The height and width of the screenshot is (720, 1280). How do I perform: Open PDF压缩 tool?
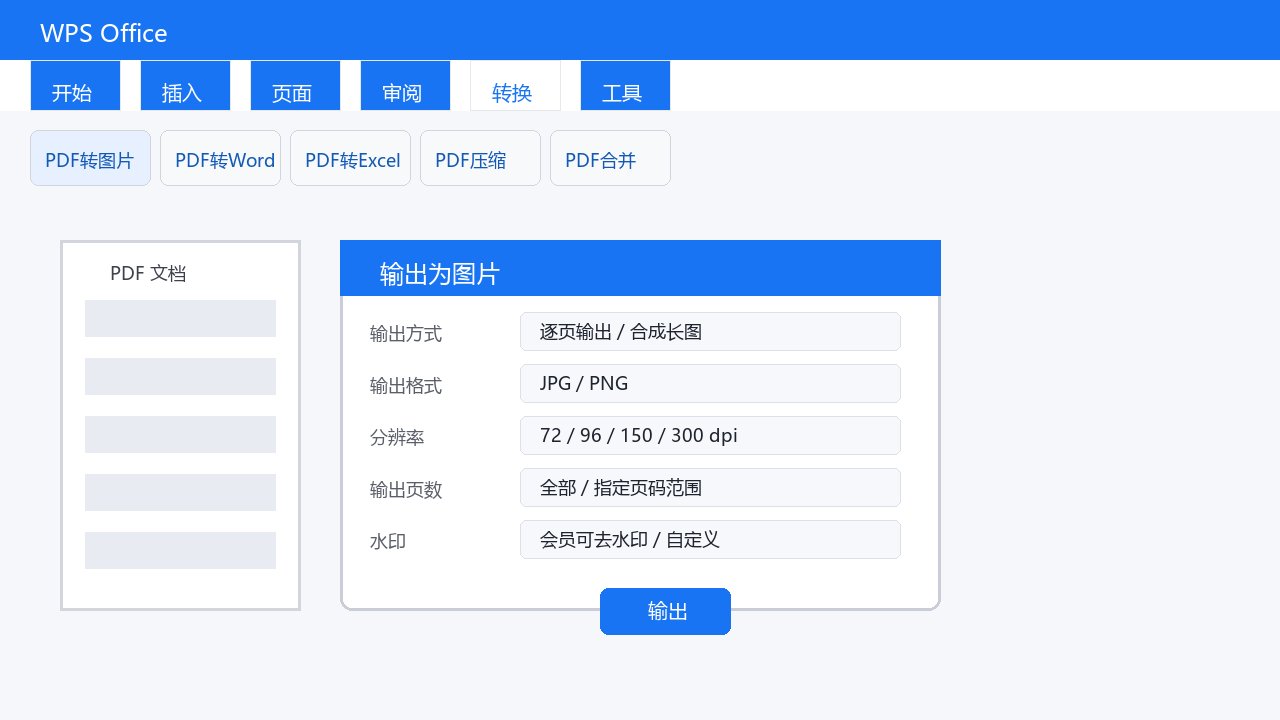pos(480,158)
